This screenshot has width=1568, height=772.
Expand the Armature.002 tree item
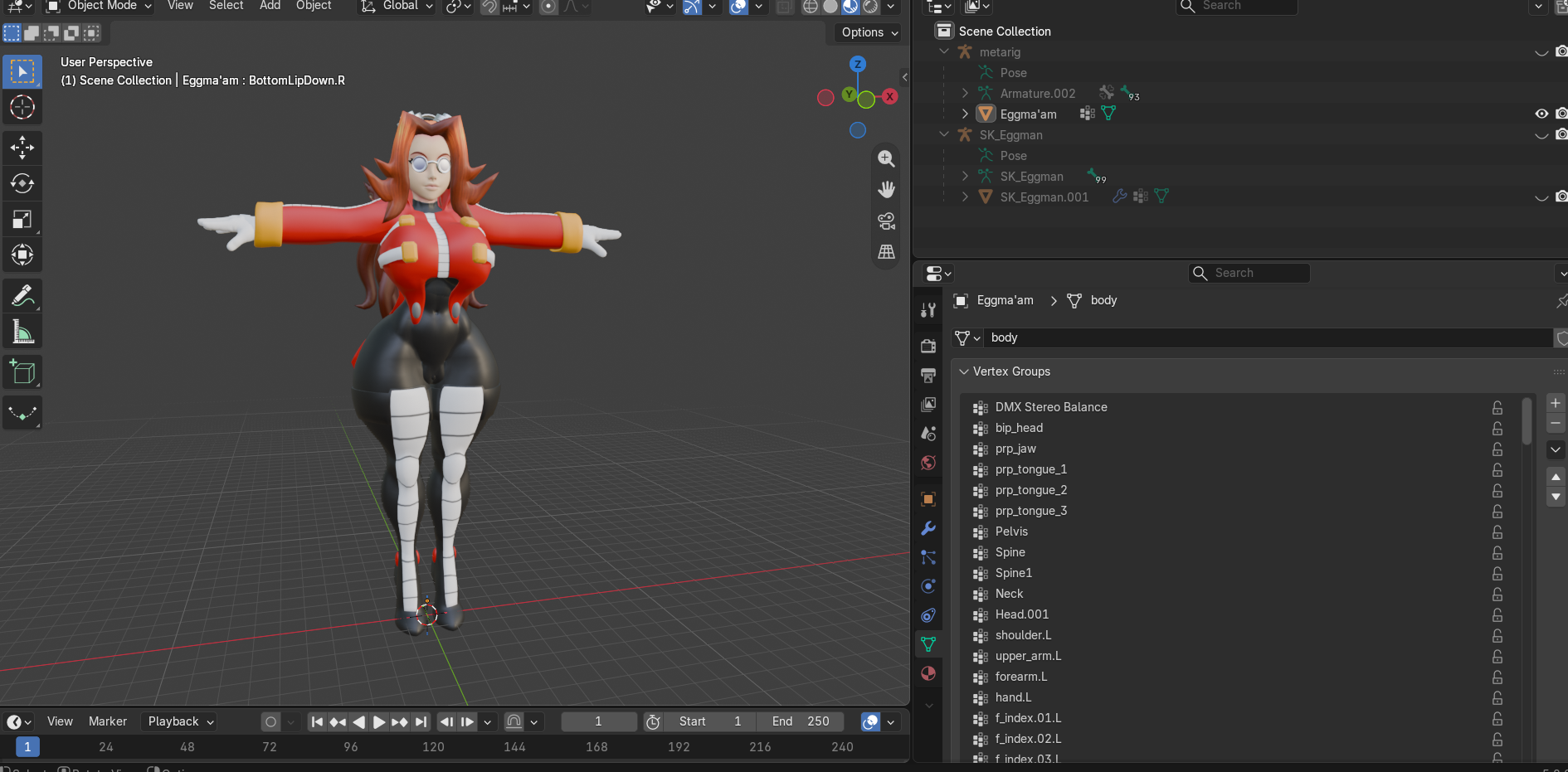pos(965,93)
